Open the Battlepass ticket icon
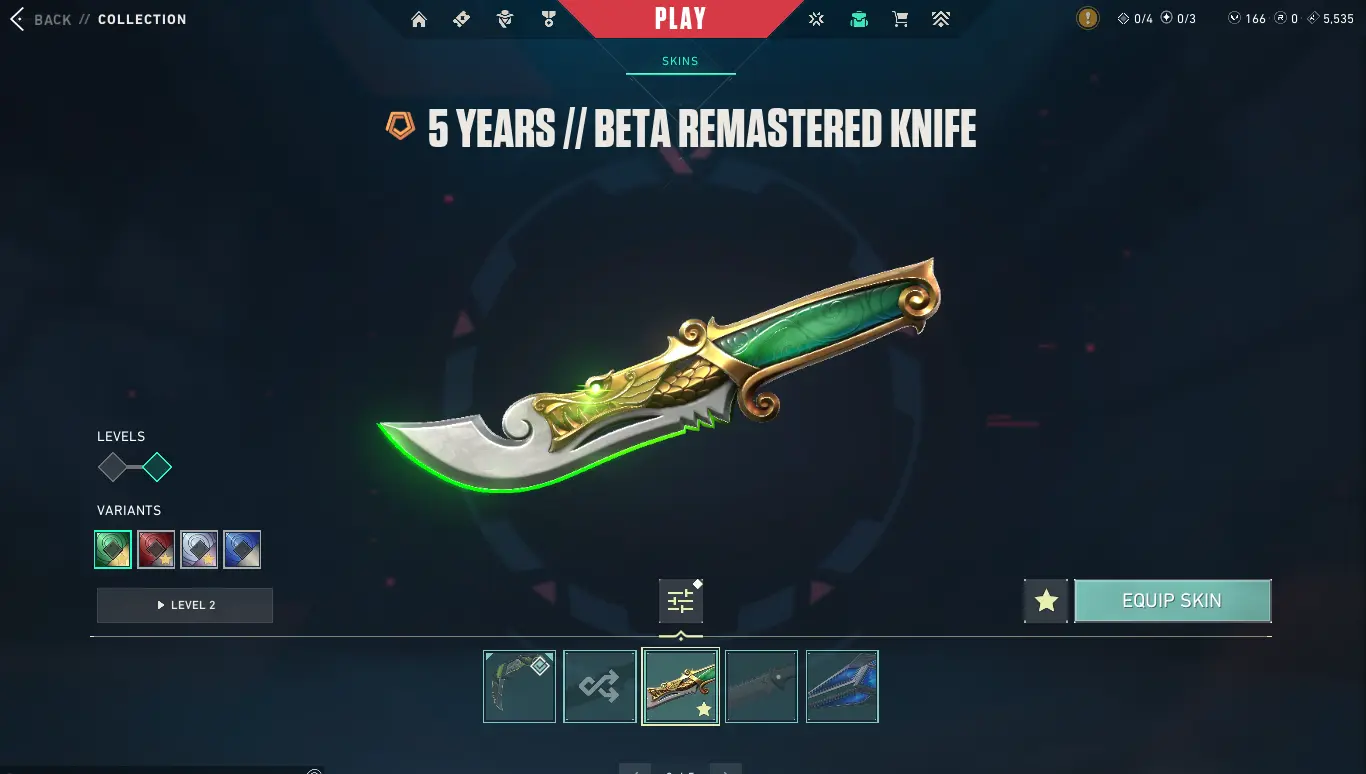Image resolution: width=1366 pixels, height=774 pixels. point(462,19)
